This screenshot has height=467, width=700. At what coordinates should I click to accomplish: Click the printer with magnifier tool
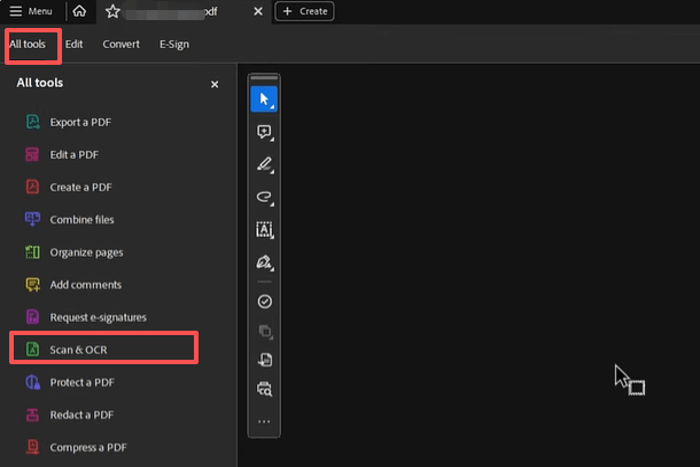click(264, 389)
